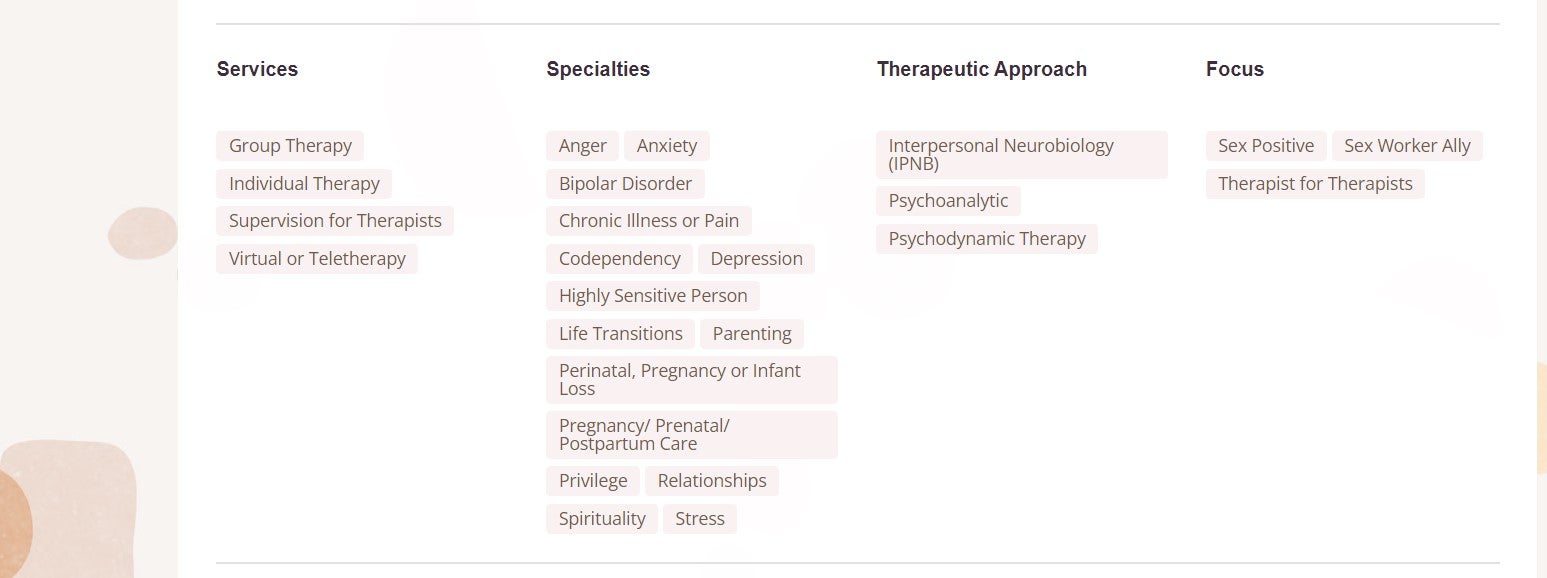Image resolution: width=1547 pixels, height=578 pixels.
Task: Select the Anxiety specialty tag
Action: coord(667,146)
